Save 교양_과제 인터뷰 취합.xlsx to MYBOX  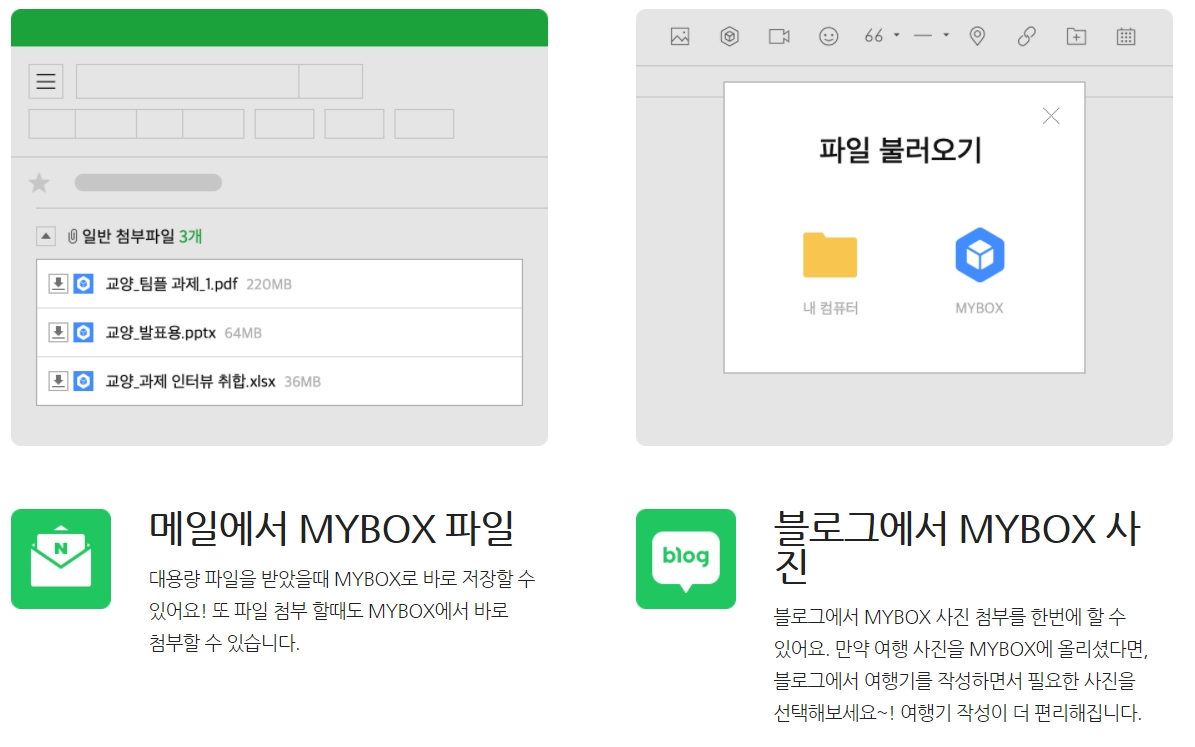pyautogui.click(x=83, y=381)
